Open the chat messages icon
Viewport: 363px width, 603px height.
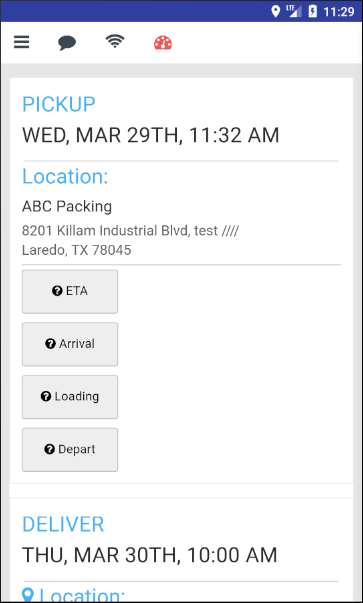click(67, 43)
